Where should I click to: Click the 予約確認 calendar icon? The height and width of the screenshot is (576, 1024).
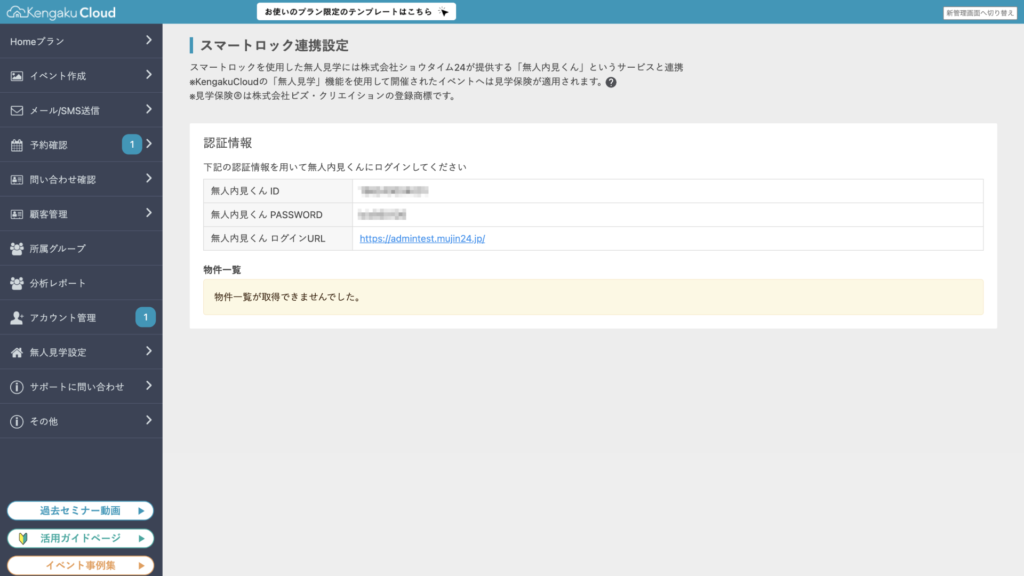(x=17, y=145)
